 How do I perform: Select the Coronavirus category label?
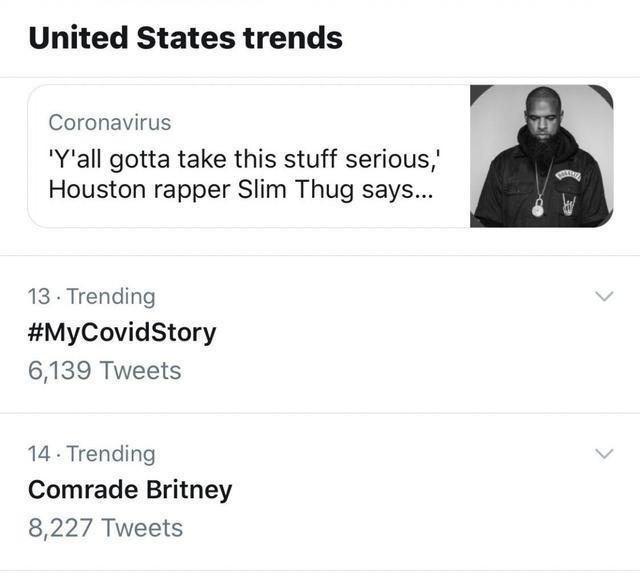[109, 122]
